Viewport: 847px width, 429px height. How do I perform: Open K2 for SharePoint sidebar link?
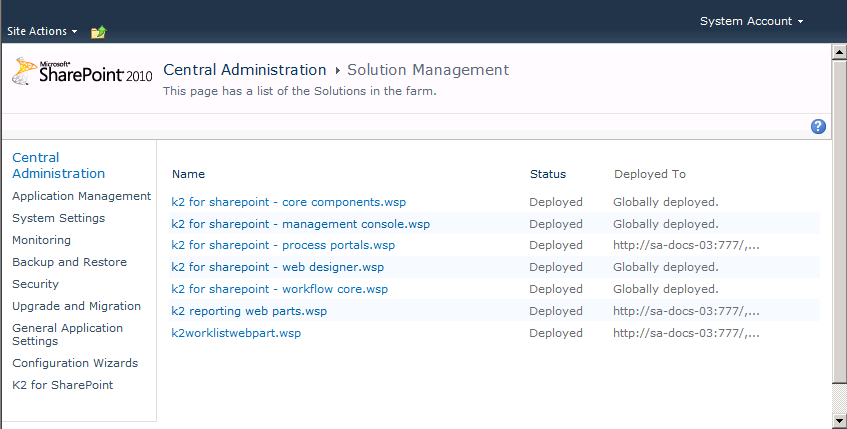pos(63,385)
